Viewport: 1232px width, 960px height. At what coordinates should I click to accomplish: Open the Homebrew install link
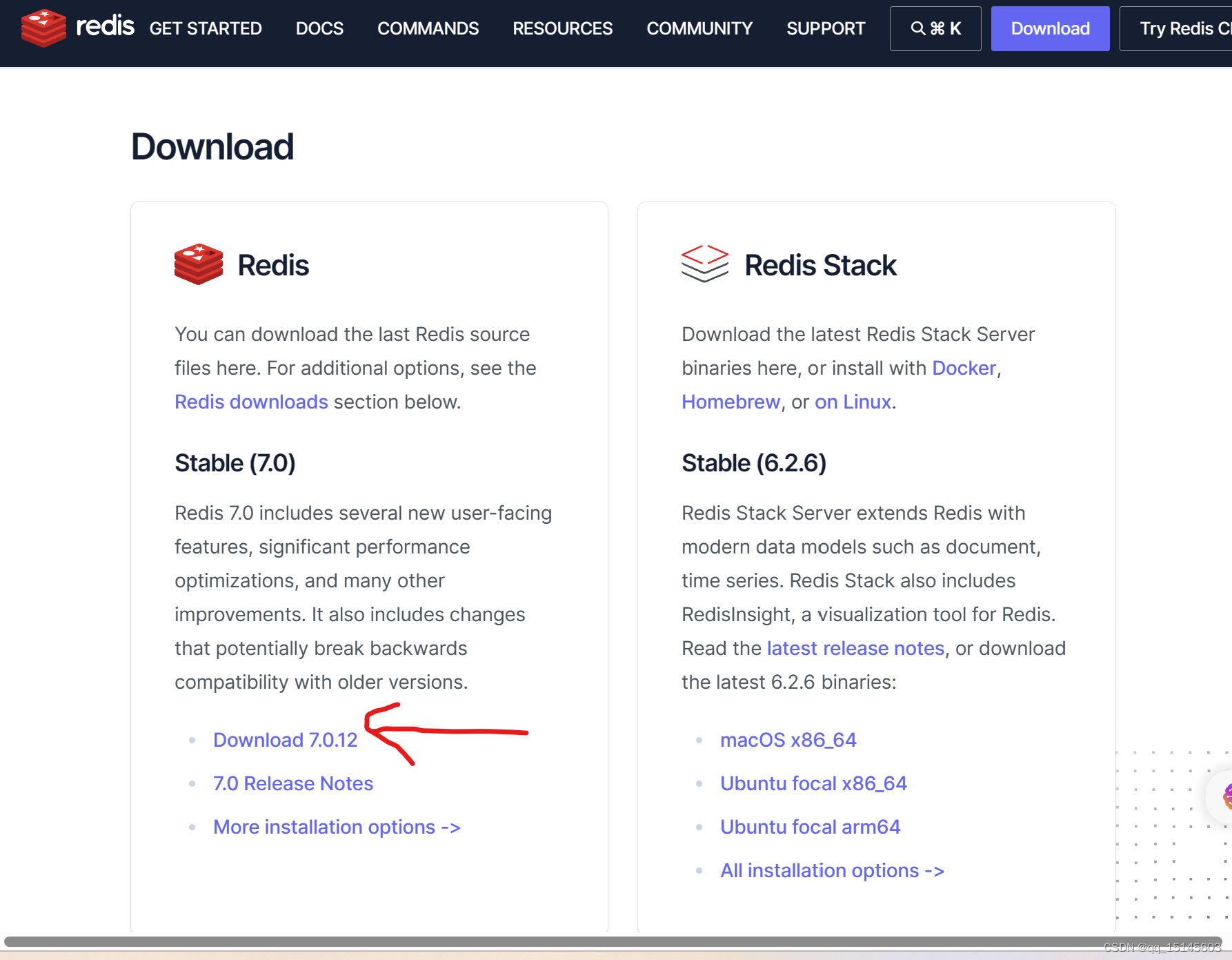coord(731,402)
